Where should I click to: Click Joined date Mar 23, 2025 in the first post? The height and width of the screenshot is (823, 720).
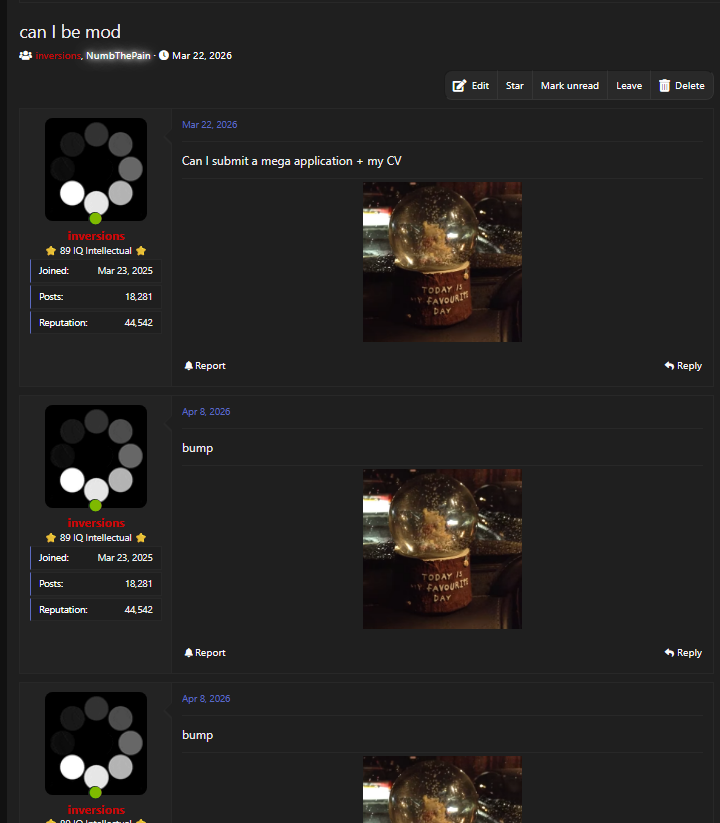[x=125, y=271]
